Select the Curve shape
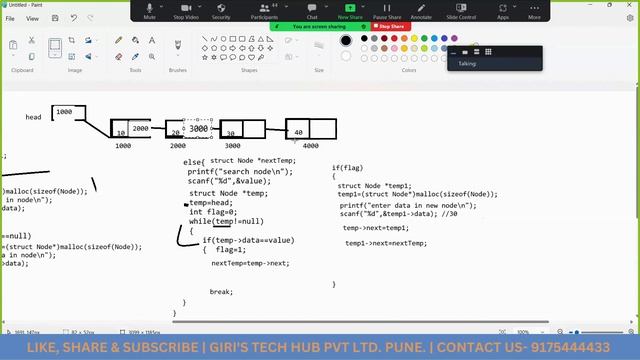The width and height of the screenshot is (640, 360). click(214, 39)
